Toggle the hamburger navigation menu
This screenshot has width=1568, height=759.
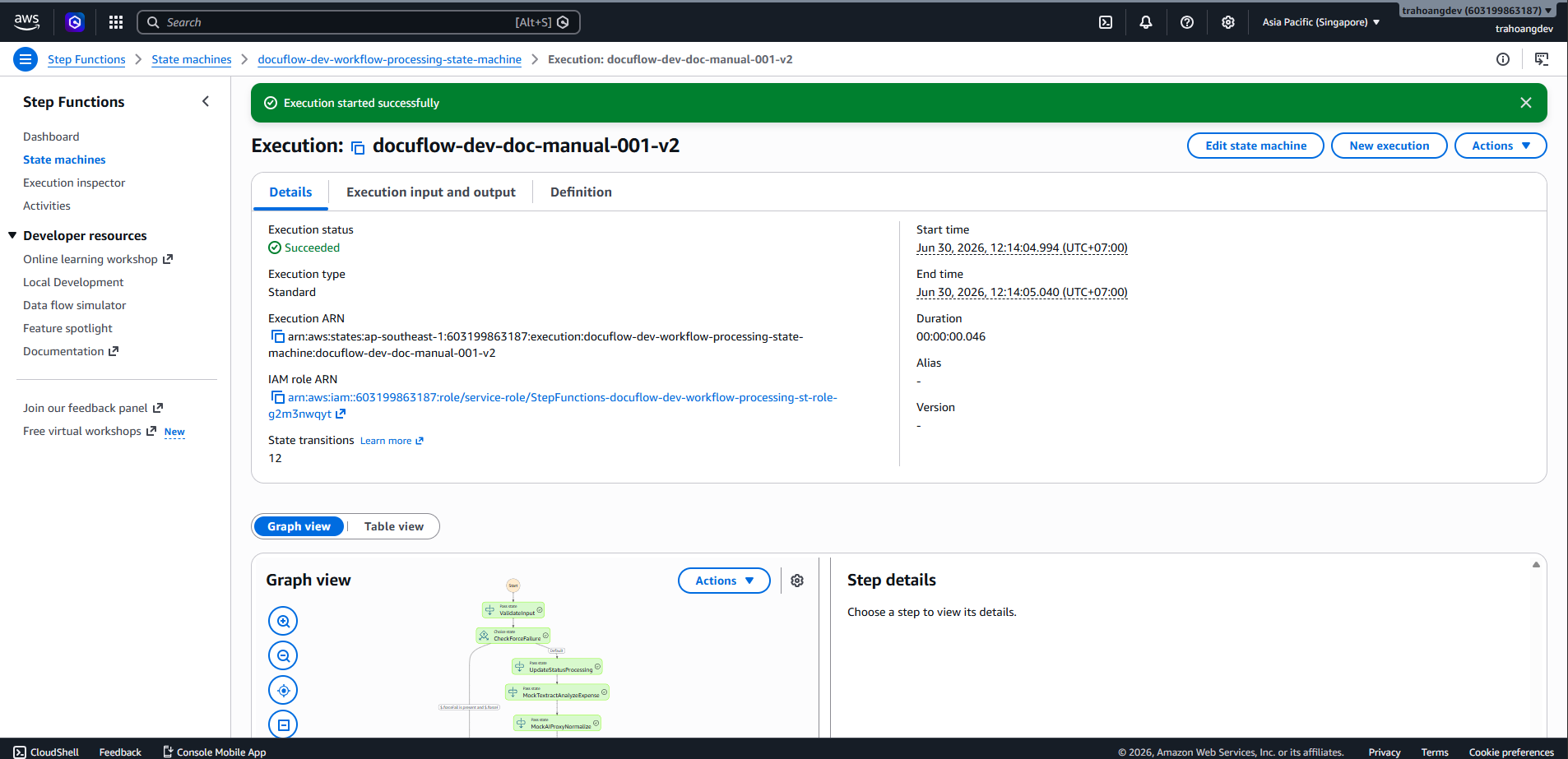tap(26, 59)
